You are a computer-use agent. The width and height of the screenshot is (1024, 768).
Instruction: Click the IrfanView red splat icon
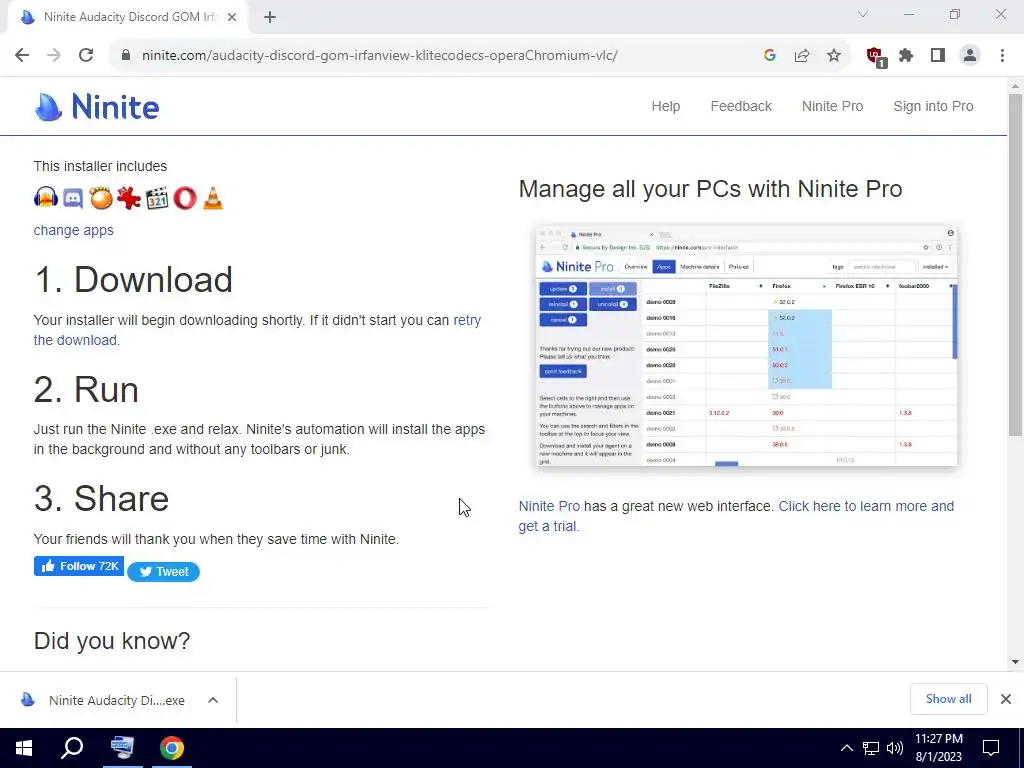coord(129,197)
